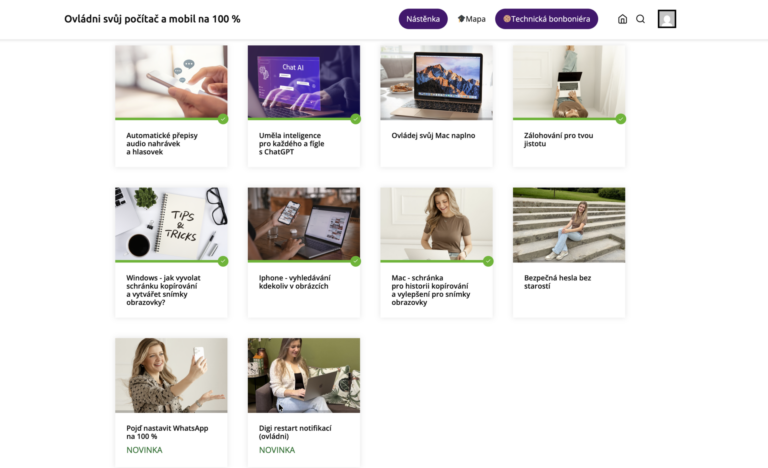
Task: Open the 'Pojď nastavit WhatsApp na 100 %' link
Action: click(x=167, y=432)
